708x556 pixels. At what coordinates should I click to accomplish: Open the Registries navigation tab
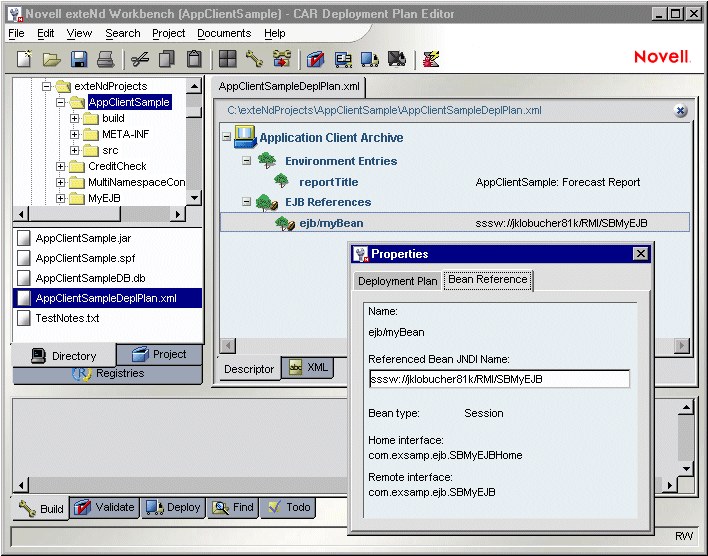(x=108, y=374)
